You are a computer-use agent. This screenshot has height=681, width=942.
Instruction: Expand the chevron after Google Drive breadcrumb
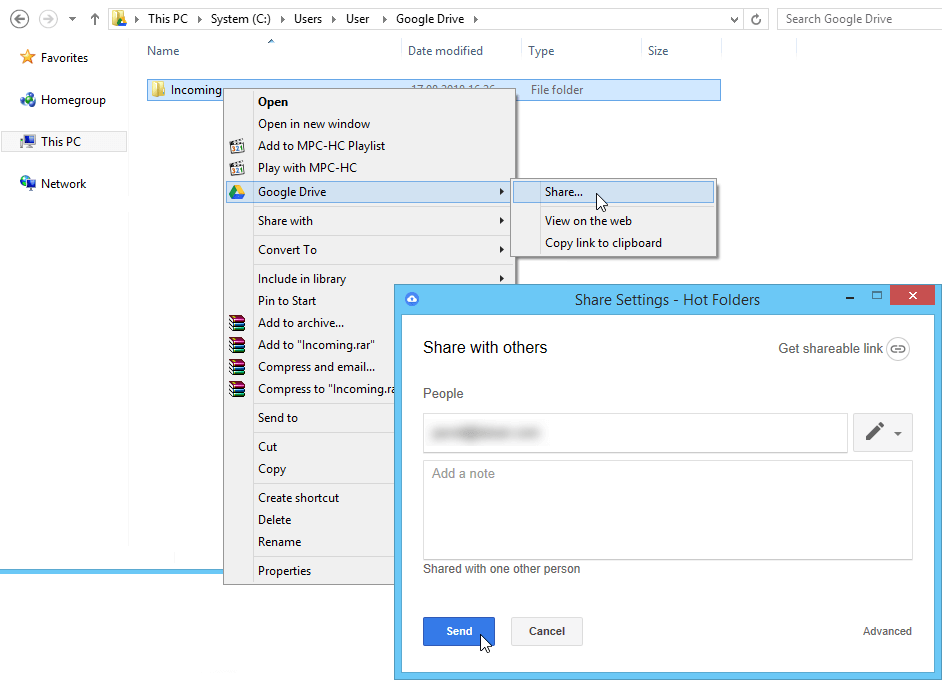point(475,19)
